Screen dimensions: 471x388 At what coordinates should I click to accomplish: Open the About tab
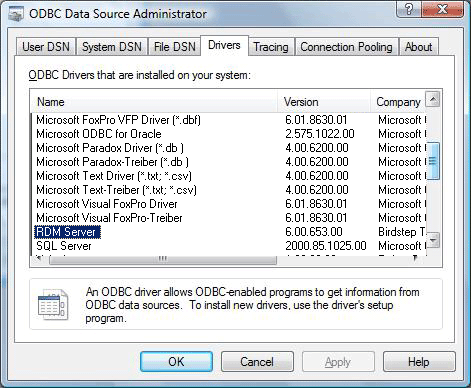pos(418,47)
